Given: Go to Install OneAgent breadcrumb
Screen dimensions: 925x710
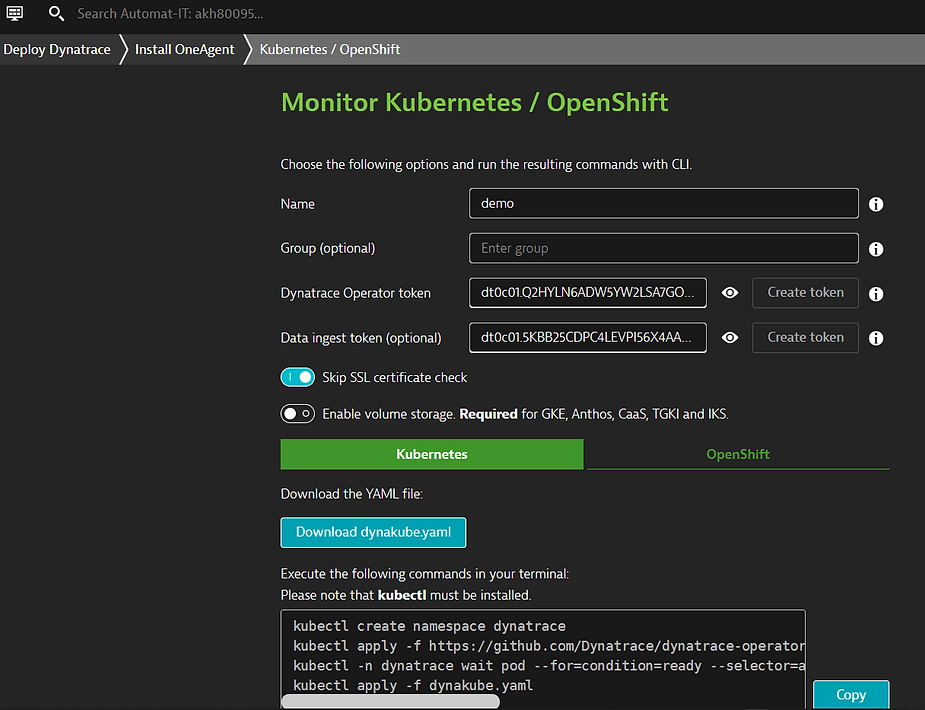Looking at the screenshot, I should (185, 50).
